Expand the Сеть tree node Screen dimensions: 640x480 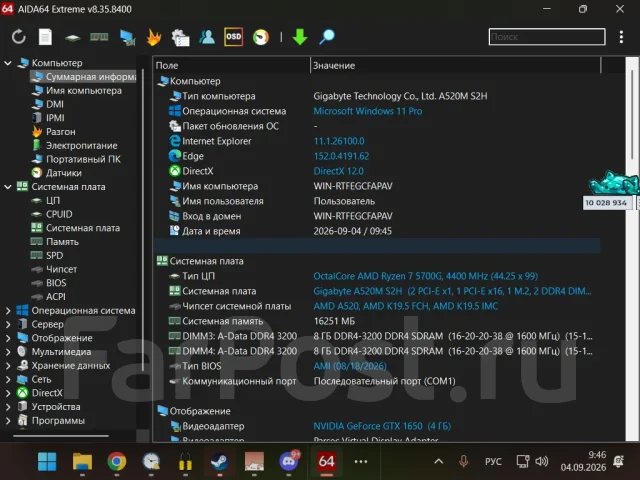pyautogui.click(x=8, y=379)
